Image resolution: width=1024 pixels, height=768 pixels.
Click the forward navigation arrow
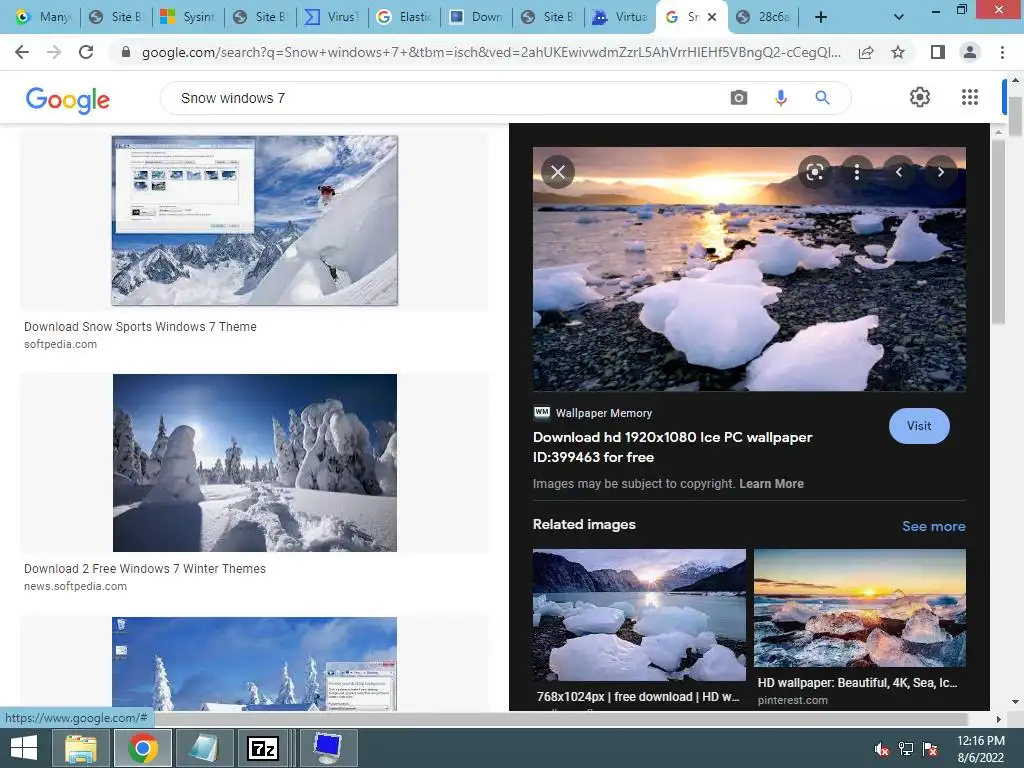[54, 52]
